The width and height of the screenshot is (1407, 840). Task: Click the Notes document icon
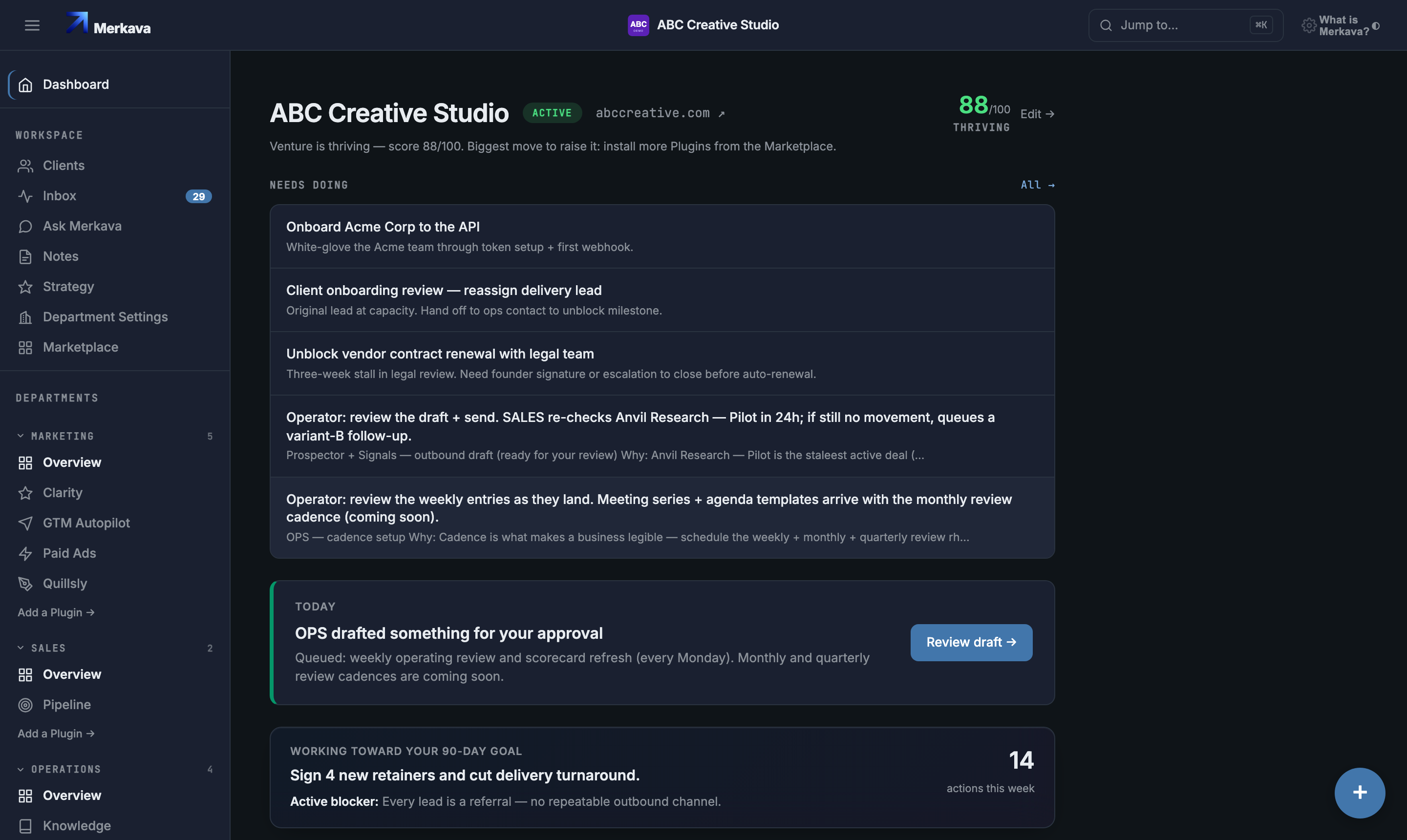[25, 256]
